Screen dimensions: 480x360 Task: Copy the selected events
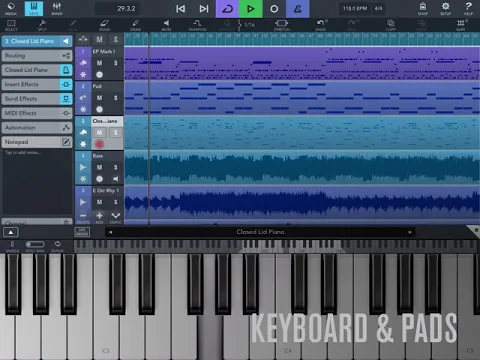391,25
